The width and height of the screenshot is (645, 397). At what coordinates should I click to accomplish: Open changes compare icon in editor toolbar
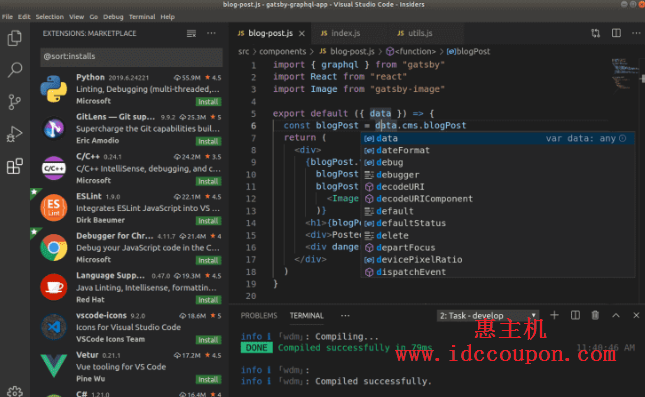[x=596, y=33]
